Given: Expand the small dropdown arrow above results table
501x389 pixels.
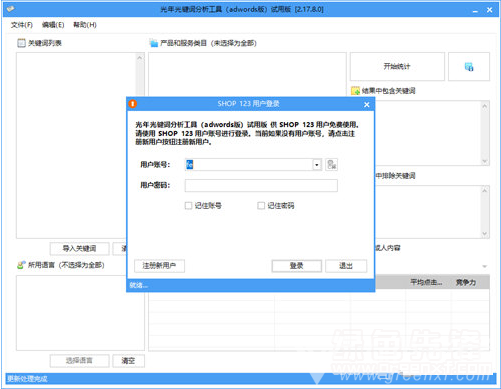Looking at the screenshot, I should [x=485, y=266].
